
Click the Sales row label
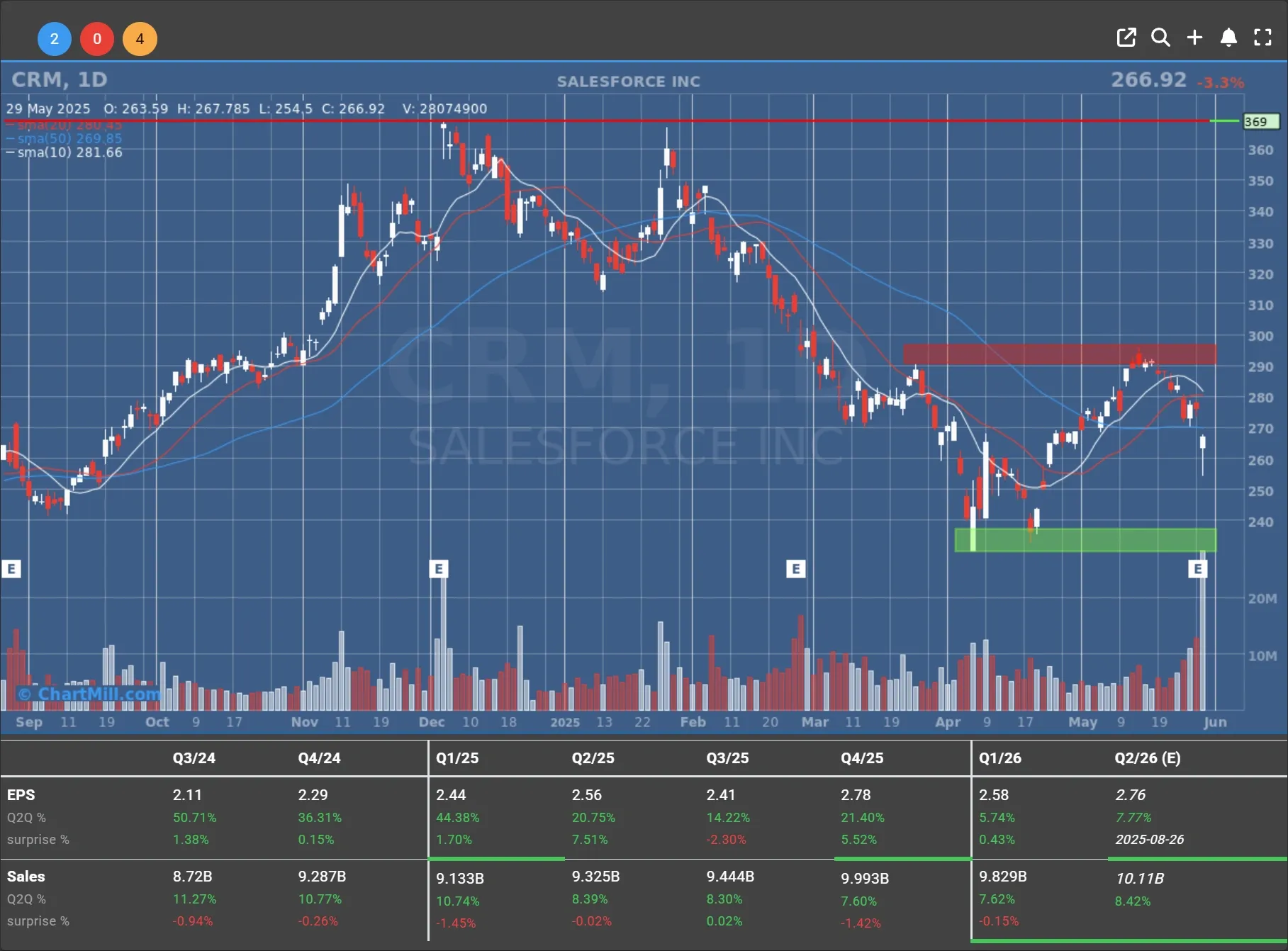point(26,877)
